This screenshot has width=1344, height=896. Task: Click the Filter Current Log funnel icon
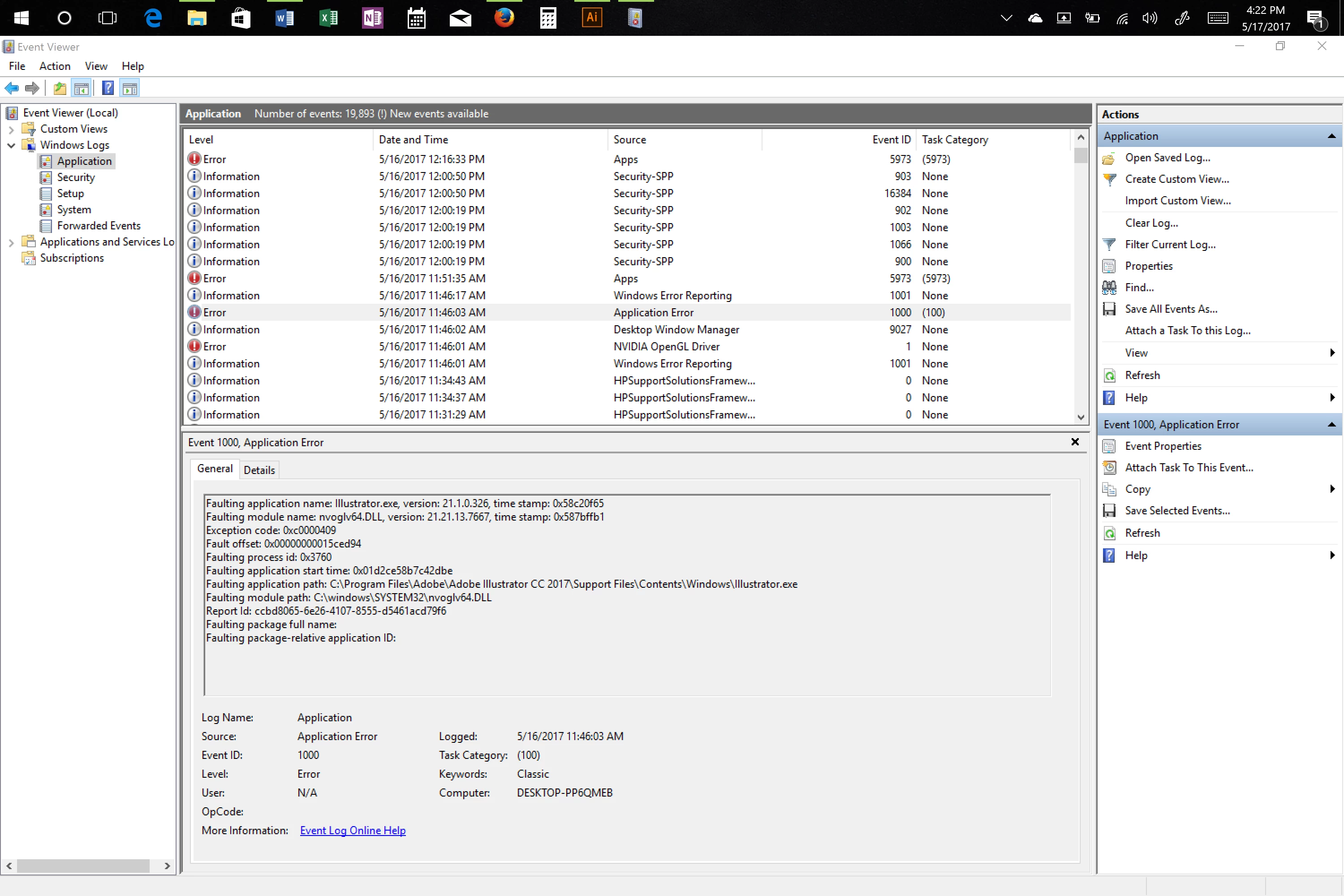(x=1109, y=245)
